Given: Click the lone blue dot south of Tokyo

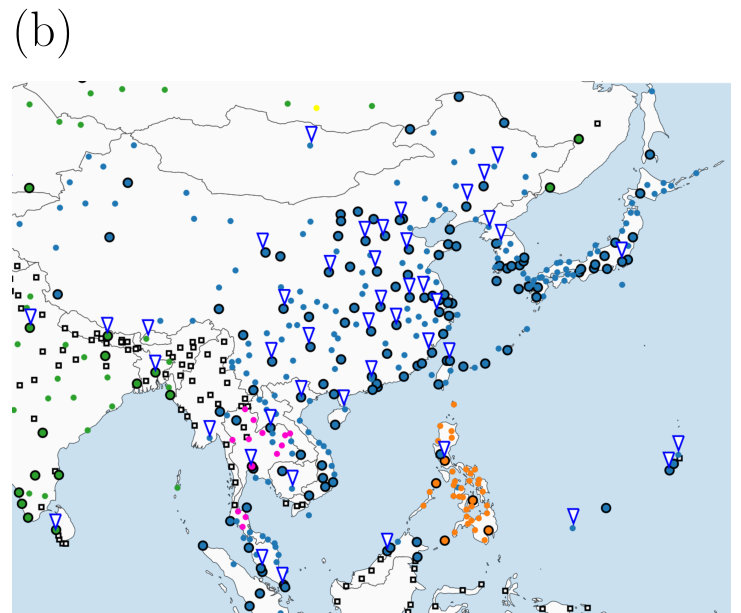Looking at the screenshot, I should (x=622, y=285).
